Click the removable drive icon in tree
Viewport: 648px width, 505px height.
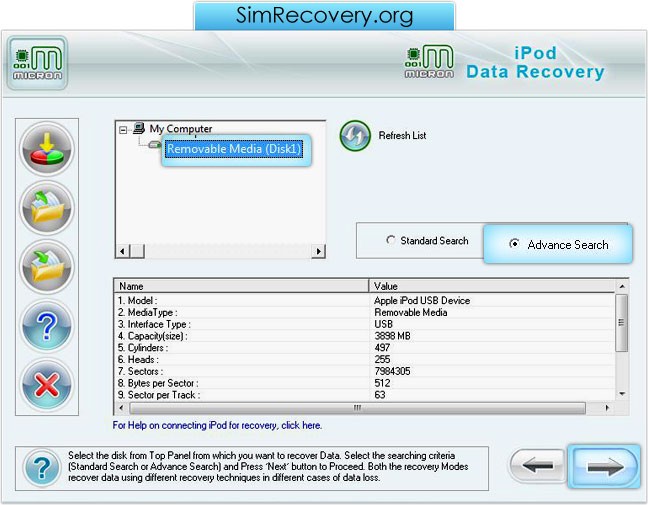[x=155, y=145]
